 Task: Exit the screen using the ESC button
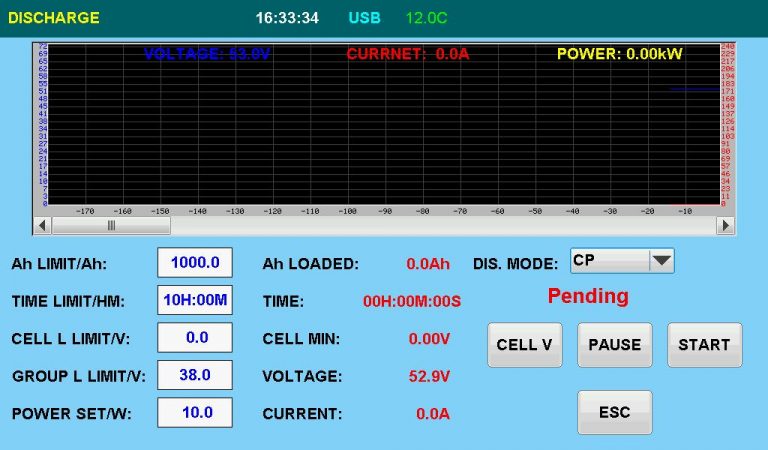click(x=614, y=412)
